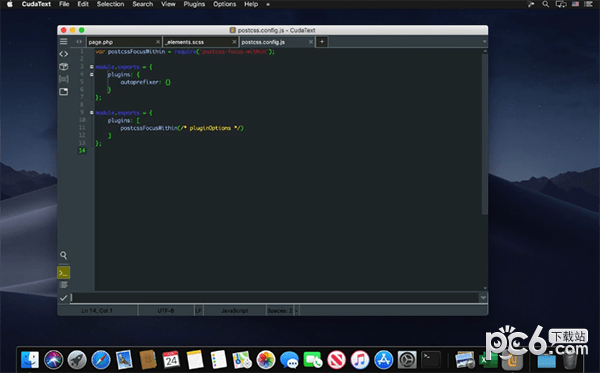
Task: Open the Plugins menu
Action: (194, 4)
